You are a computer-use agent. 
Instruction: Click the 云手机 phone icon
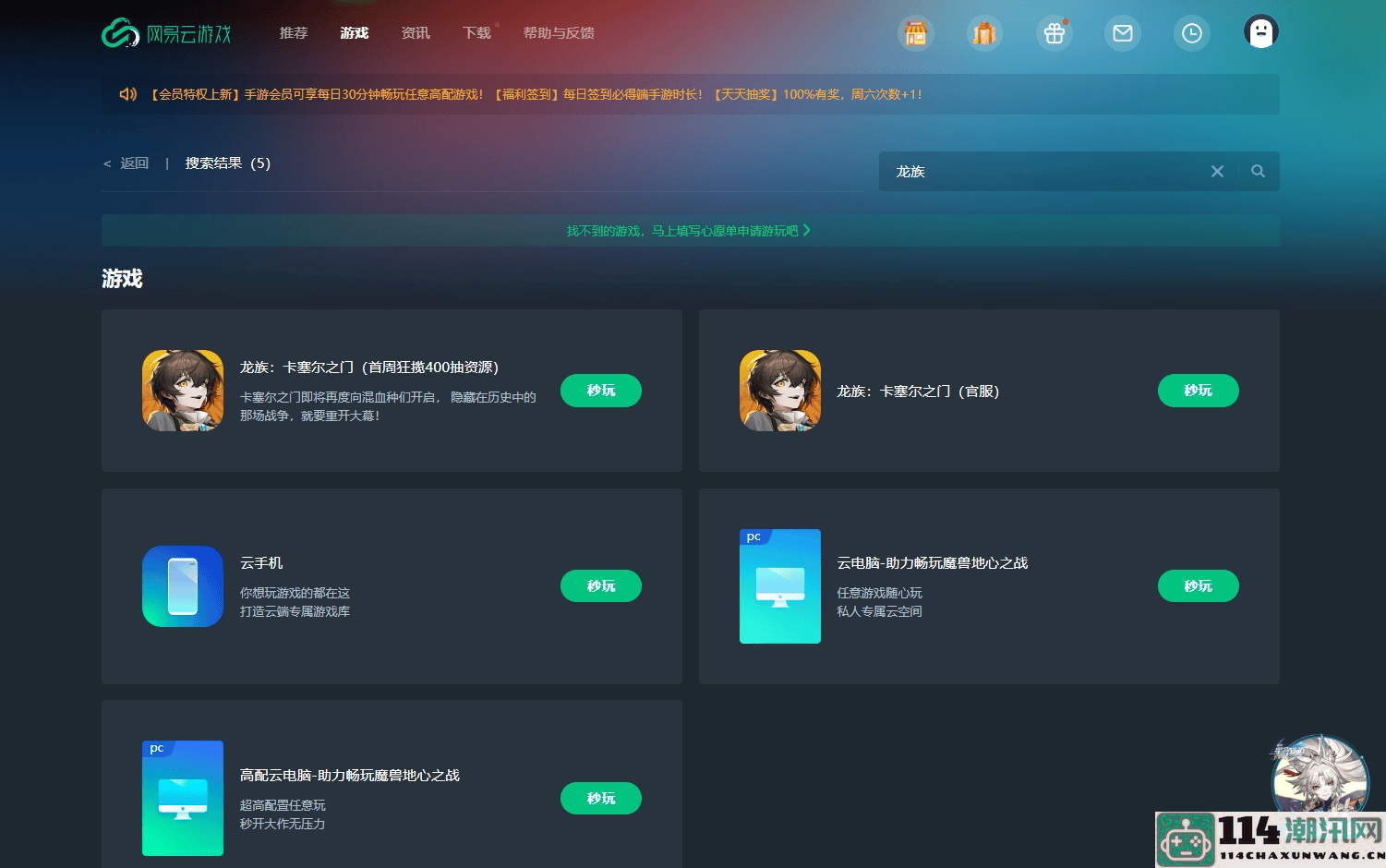(x=183, y=586)
